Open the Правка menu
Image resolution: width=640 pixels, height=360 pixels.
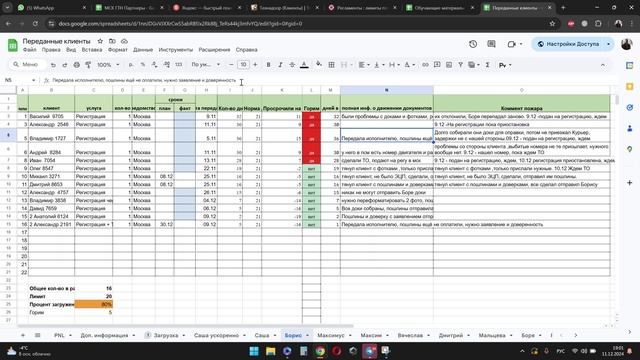point(51,50)
